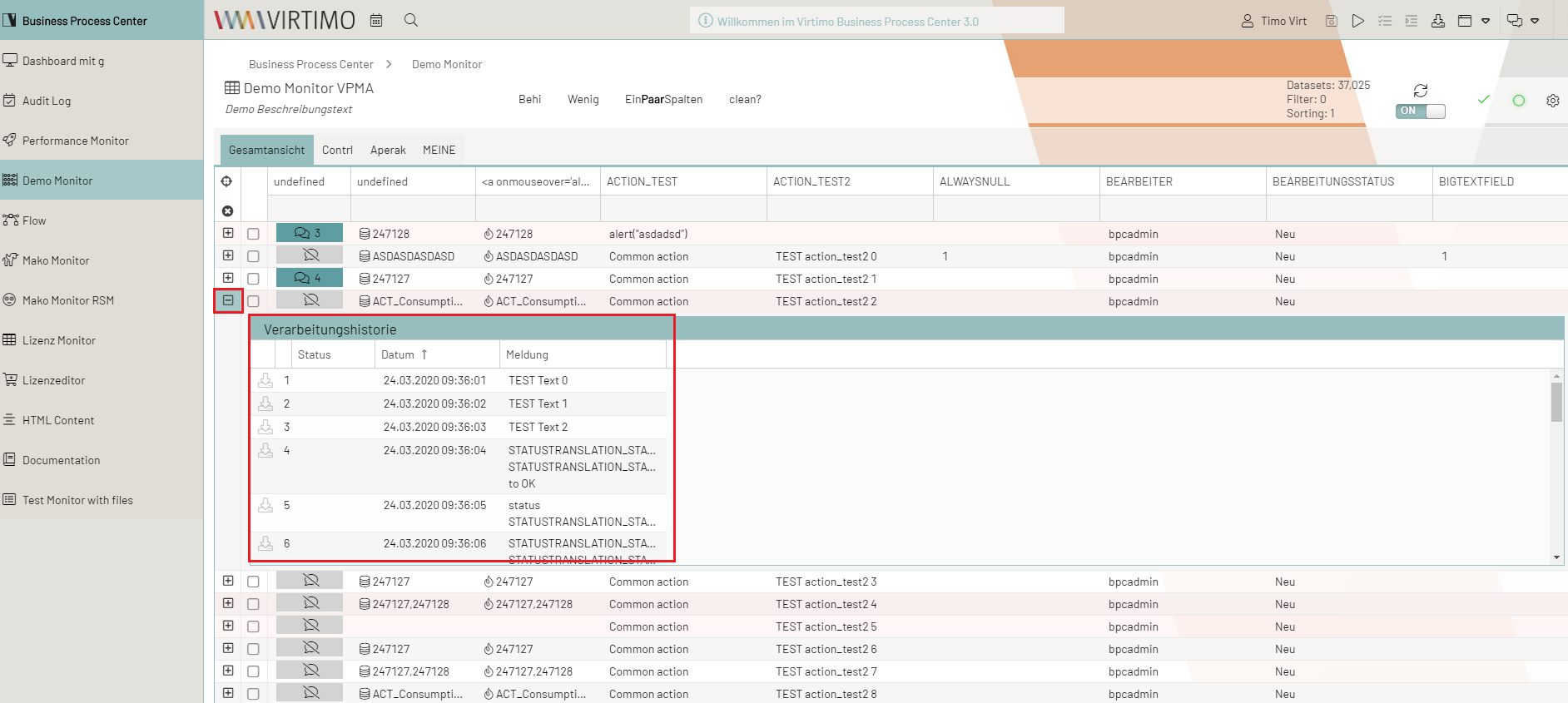Viewport: 1568px width, 703px height.
Task: Open dropdown arrow next to chat icon
Action: 1535,21
